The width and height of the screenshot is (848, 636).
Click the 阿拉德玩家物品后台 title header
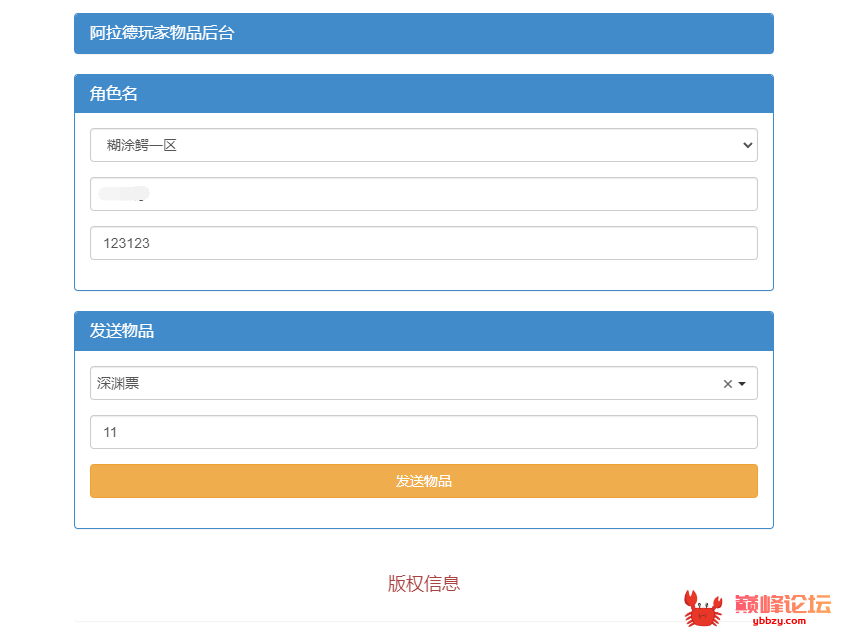pyautogui.click(x=423, y=34)
